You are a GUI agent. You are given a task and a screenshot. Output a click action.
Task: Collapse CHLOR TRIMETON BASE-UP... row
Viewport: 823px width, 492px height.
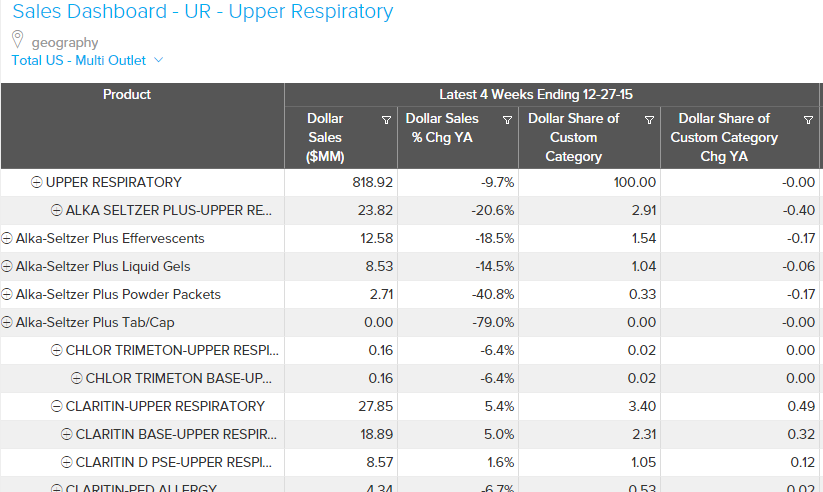[77, 379]
